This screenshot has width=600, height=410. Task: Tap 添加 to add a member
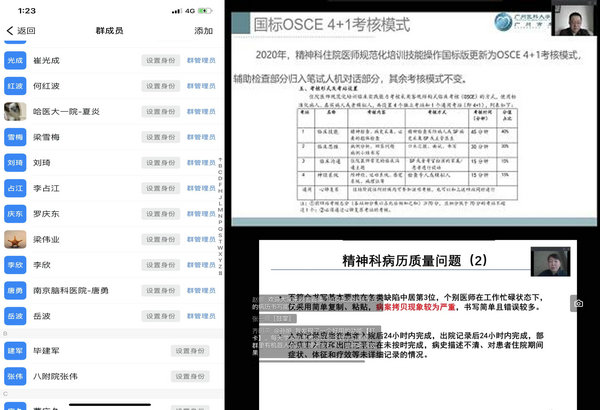(203, 31)
